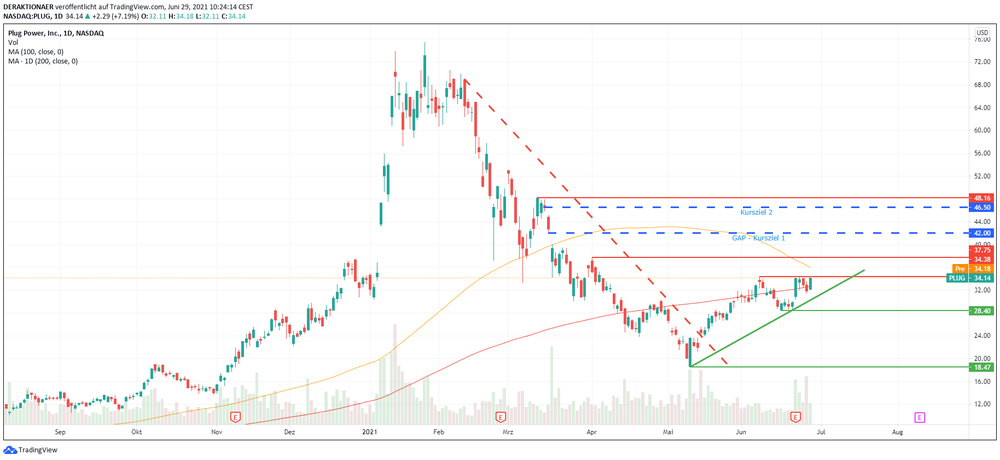Click the red earnings E marker in March

click(x=500, y=417)
